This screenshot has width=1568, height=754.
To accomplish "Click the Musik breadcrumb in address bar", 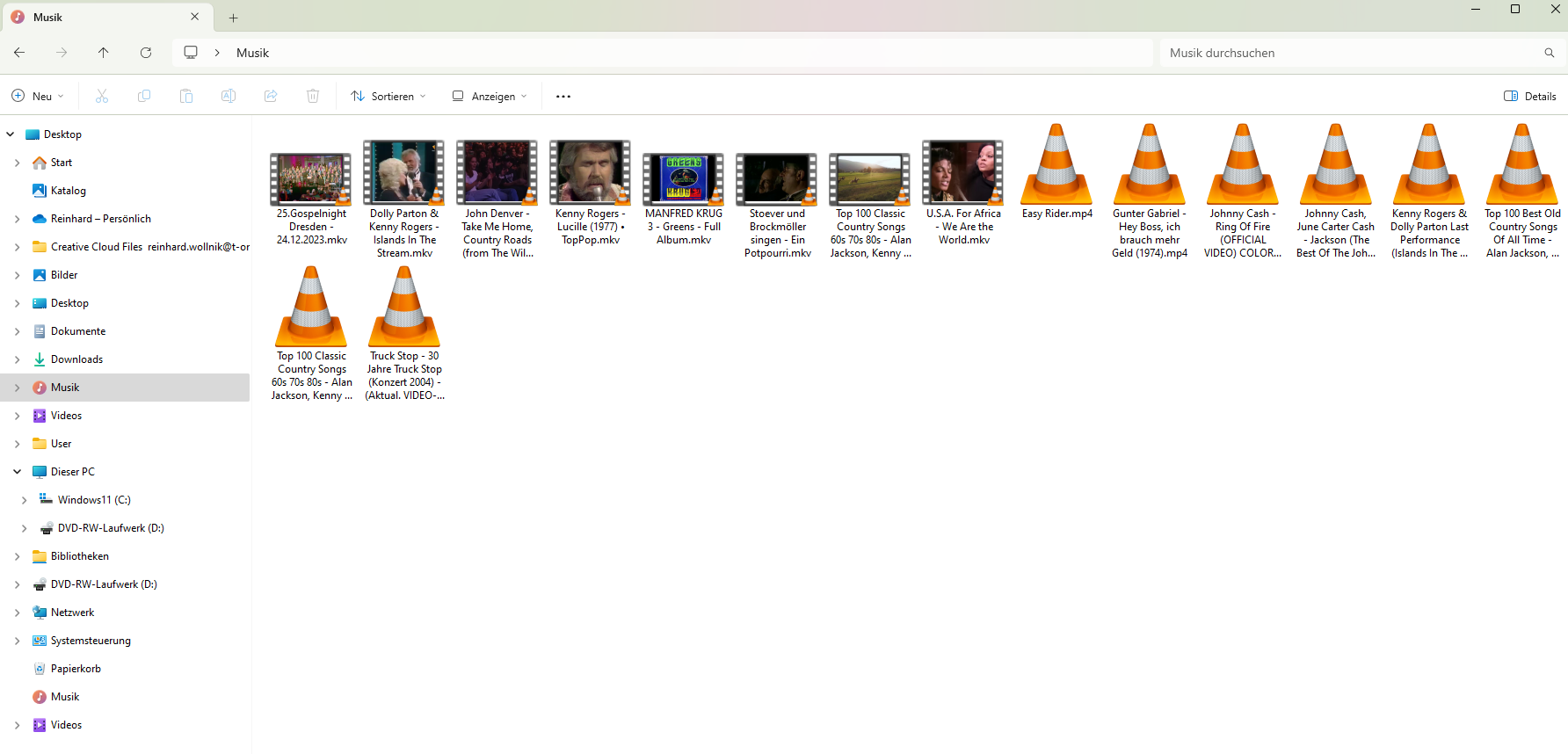I will pyautogui.click(x=252, y=53).
